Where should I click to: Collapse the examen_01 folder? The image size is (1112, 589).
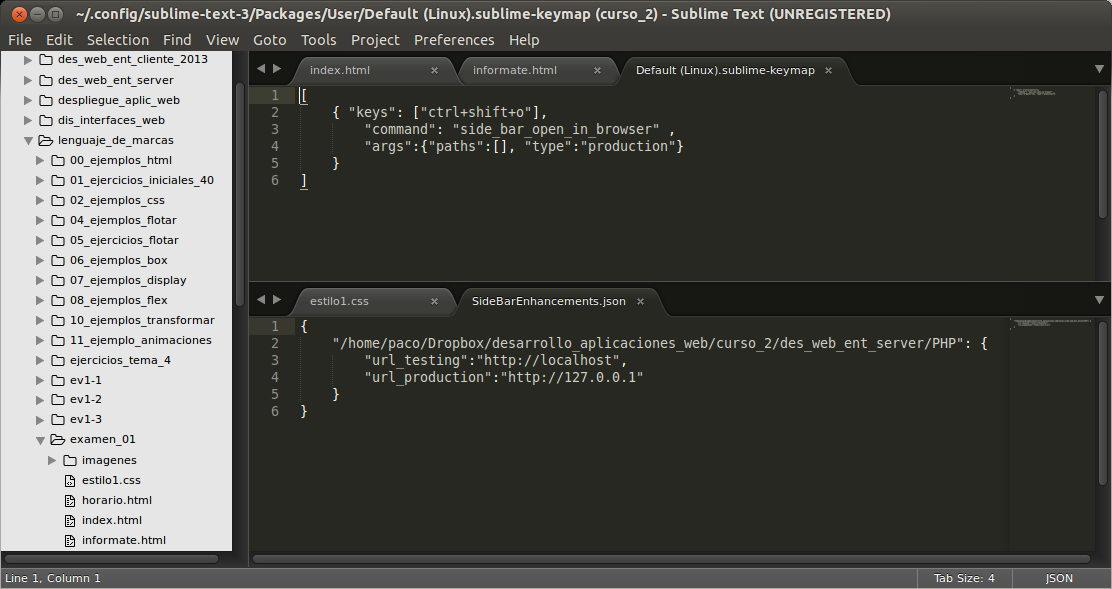click(41, 439)
